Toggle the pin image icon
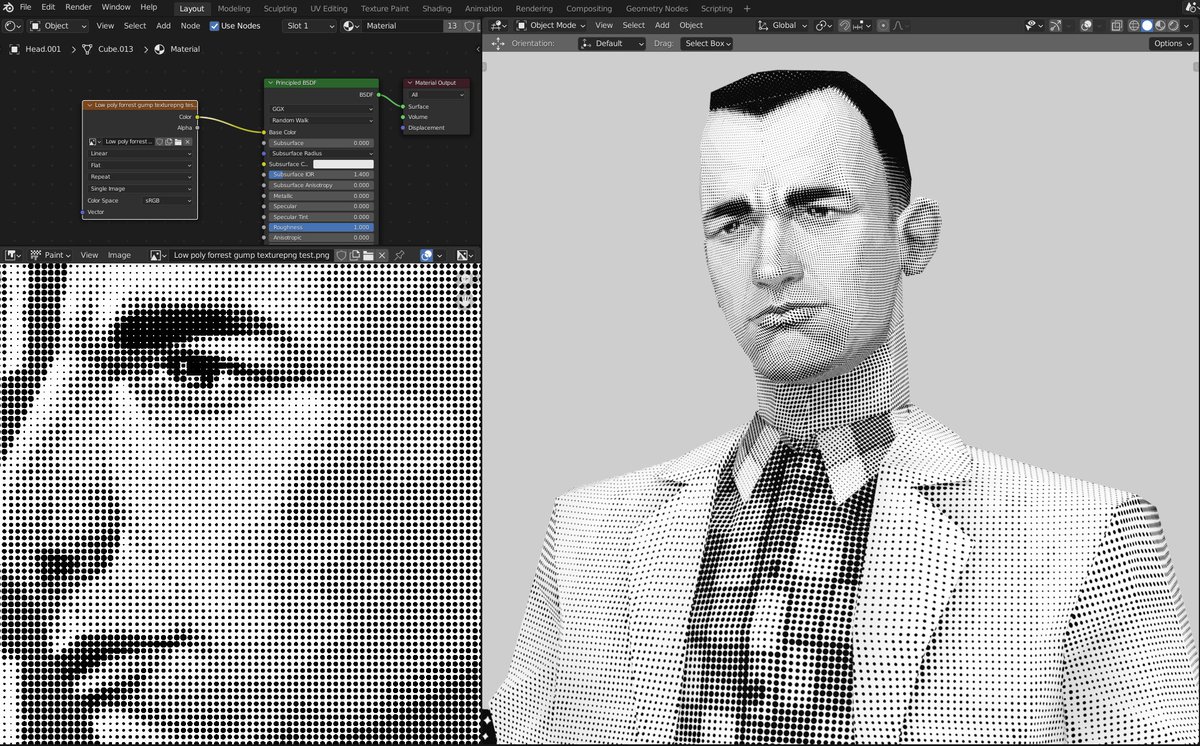The image size is (1200, 746). [x=400, y=255]
